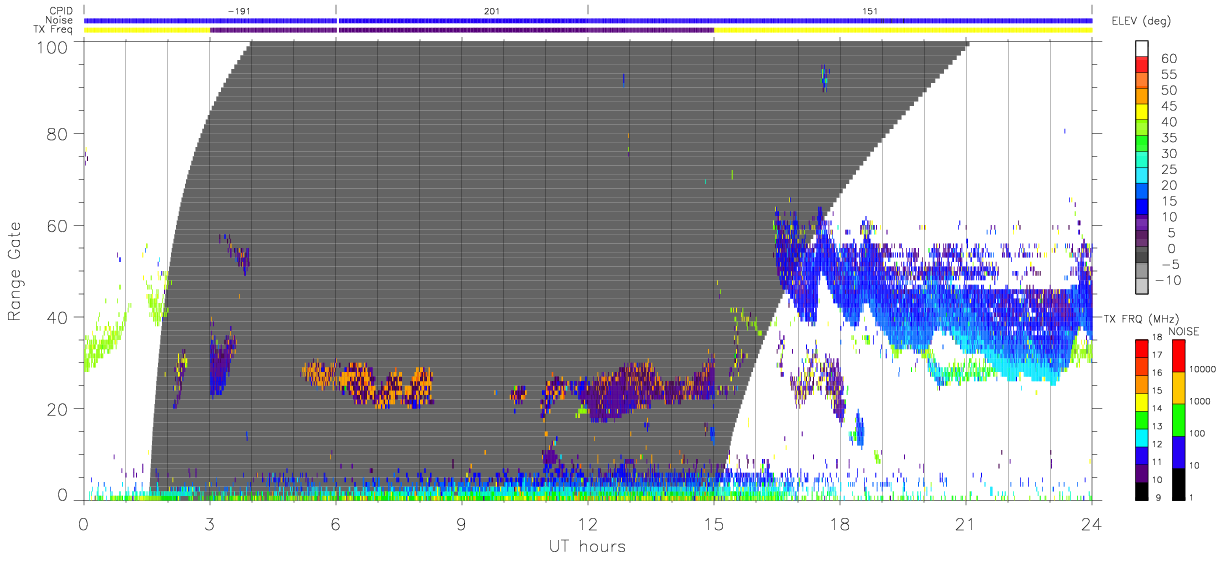Screen dimensions: 1228x567
Task: Click the '100' tick on Range Gate axis
Action: click(x=51, y=46)
